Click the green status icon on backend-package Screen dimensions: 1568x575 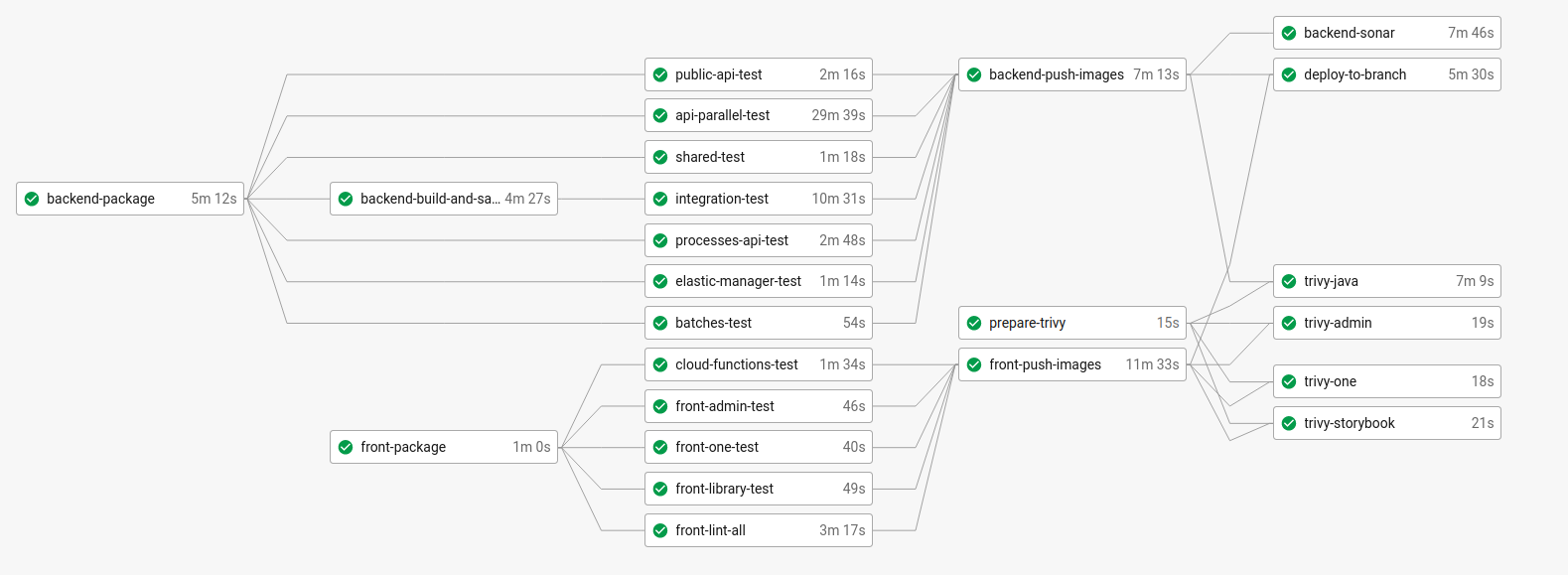(x=32, y=199)
